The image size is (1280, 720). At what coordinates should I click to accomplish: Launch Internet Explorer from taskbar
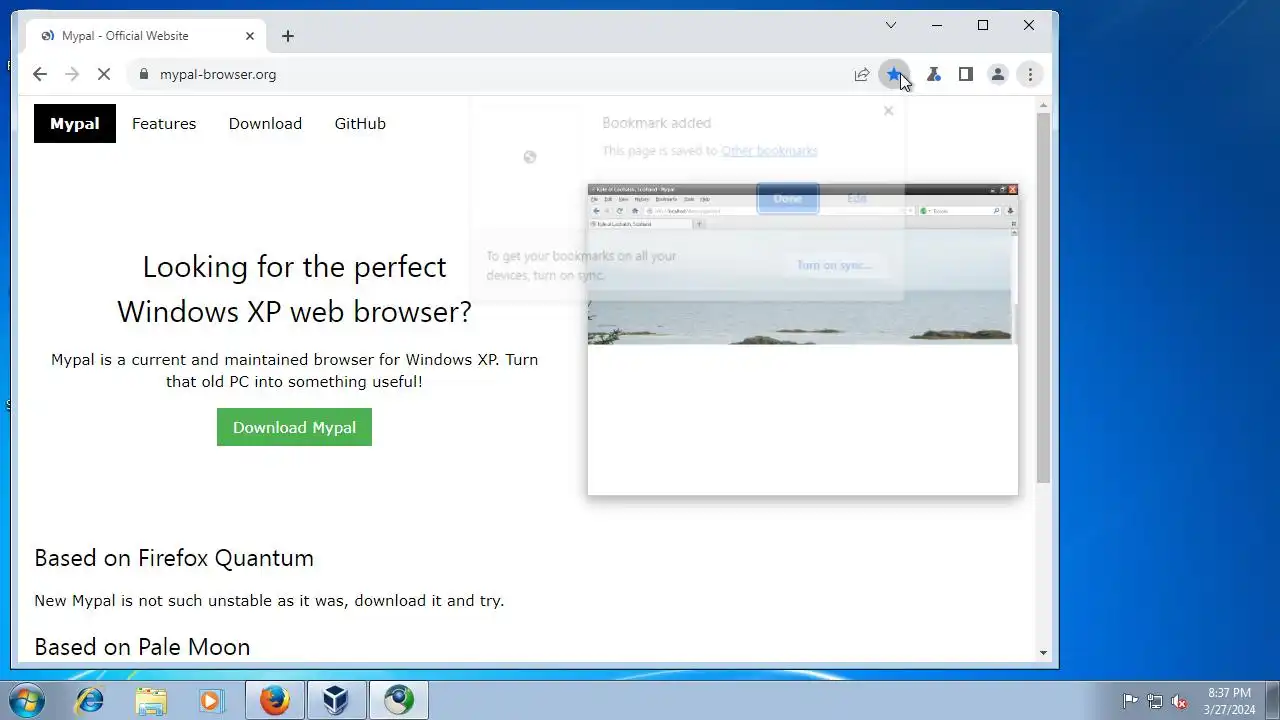point(90,701)
